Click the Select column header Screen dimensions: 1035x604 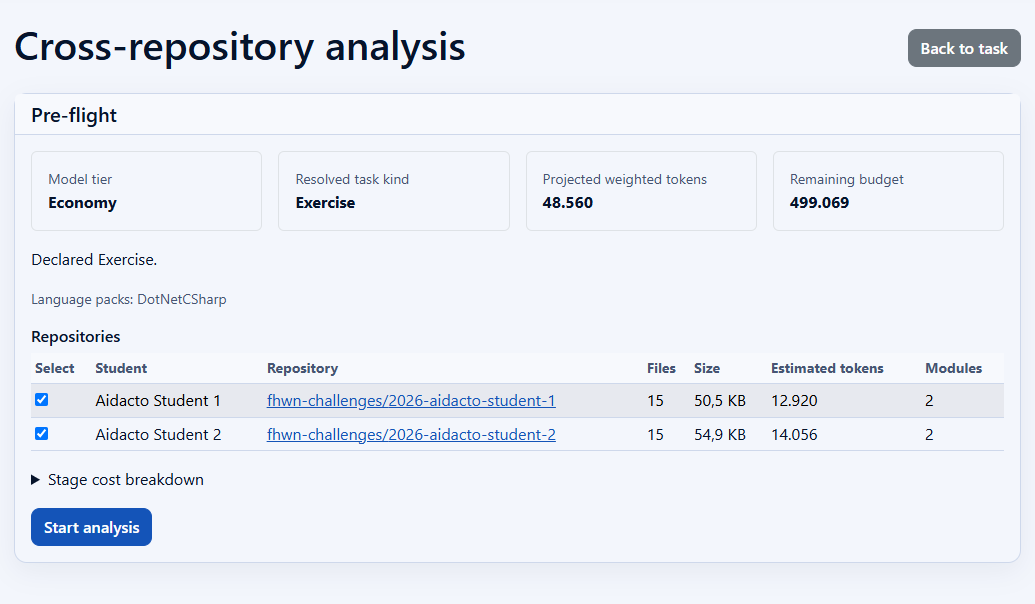pos(55,368)
